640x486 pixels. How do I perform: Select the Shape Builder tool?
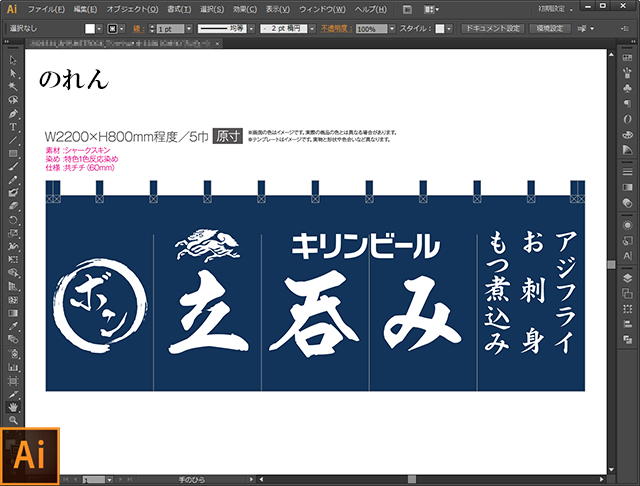13,273
